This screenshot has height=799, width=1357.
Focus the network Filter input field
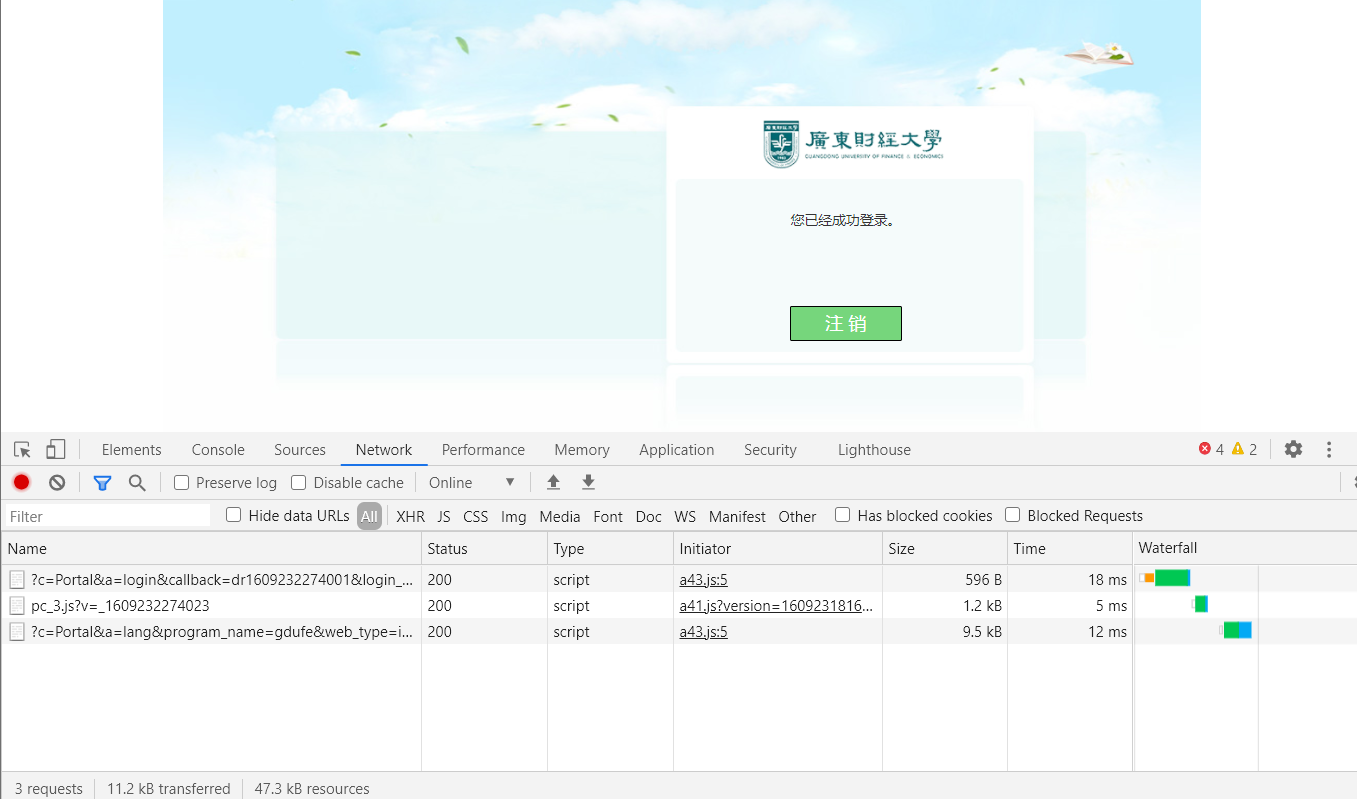point(107,516)
